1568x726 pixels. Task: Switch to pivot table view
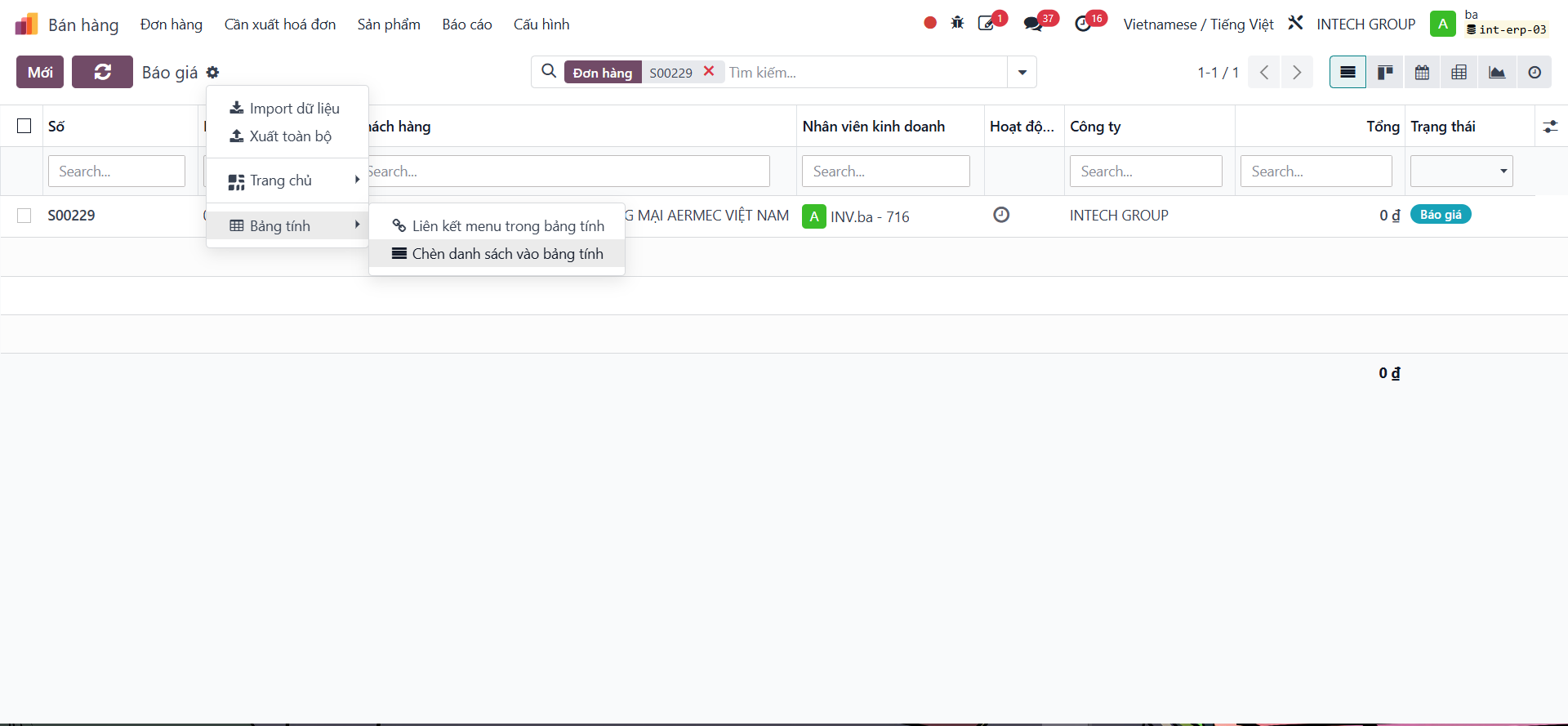[x=1459, y=72]
